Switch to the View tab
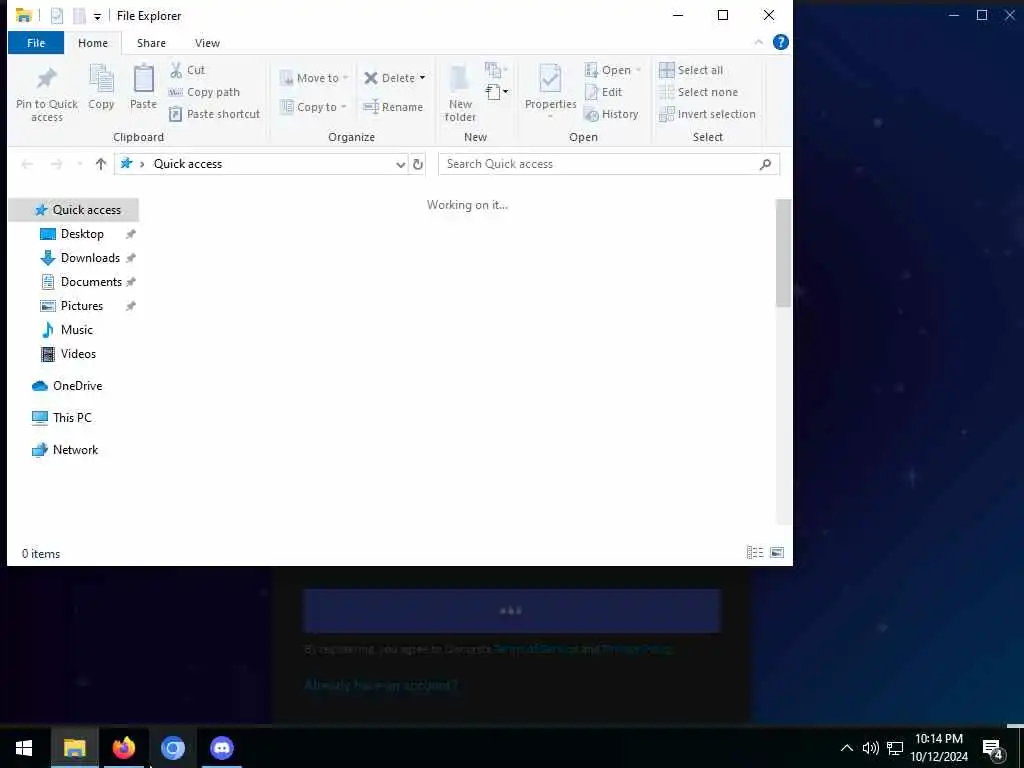Viewport: 1024px width, 768px height. pos(207,43)
